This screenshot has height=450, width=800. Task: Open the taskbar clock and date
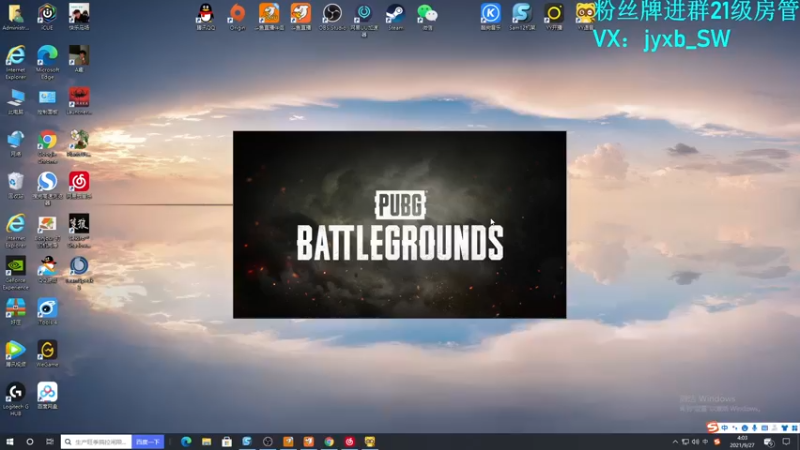[x=742, y=442]
